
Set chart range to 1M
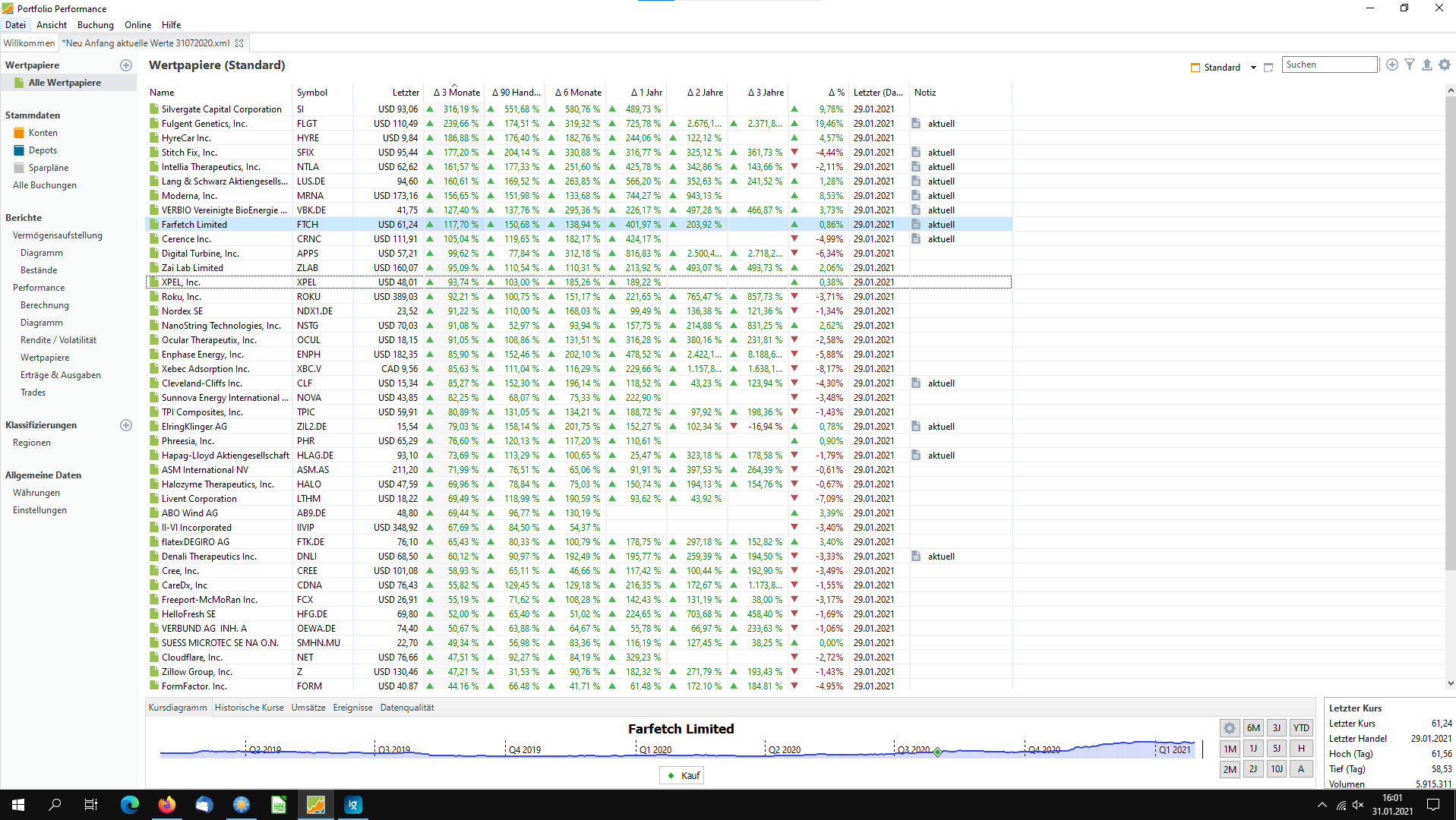(x=1230, y=749)
